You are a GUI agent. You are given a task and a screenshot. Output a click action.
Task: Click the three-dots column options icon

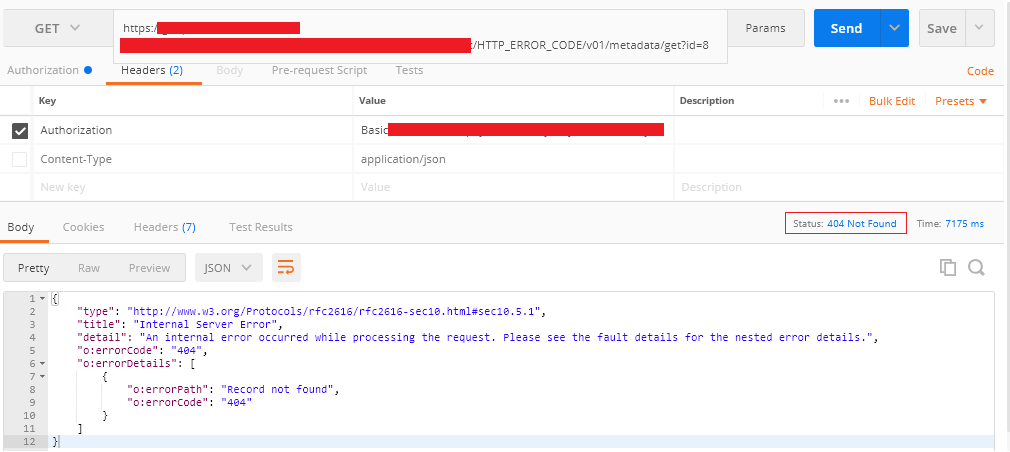(841, 101)
